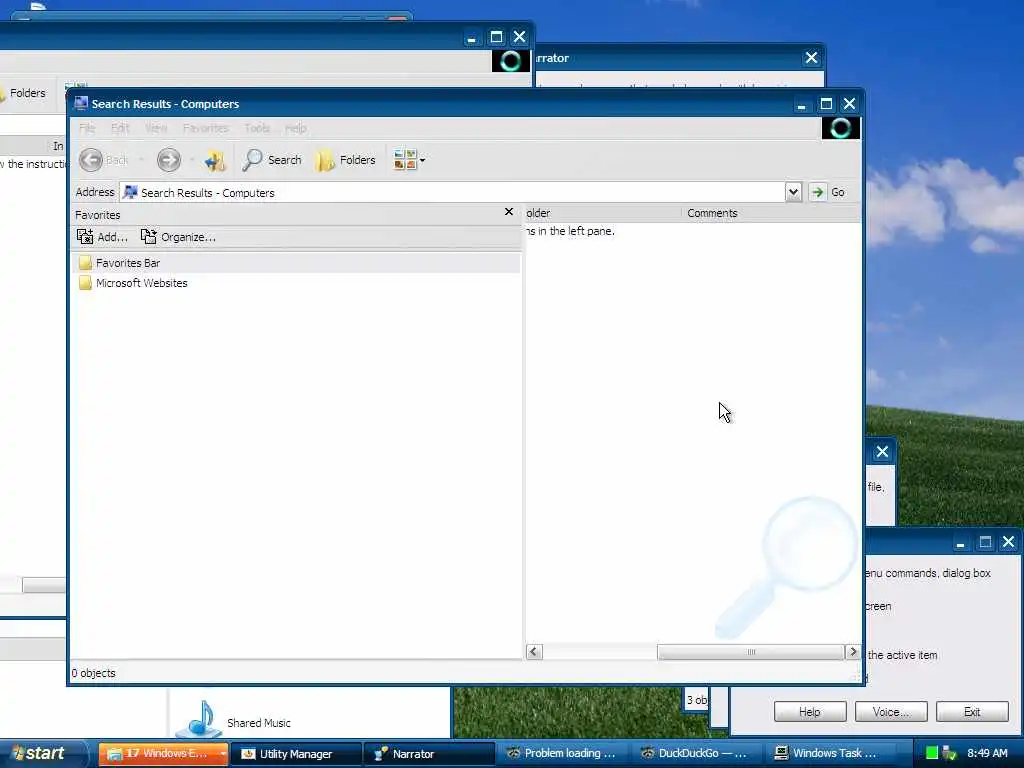Image resolution: width=1024 pixels, height=768 pixels.
Task: Click the Start button
Action: tap(41, 754)
